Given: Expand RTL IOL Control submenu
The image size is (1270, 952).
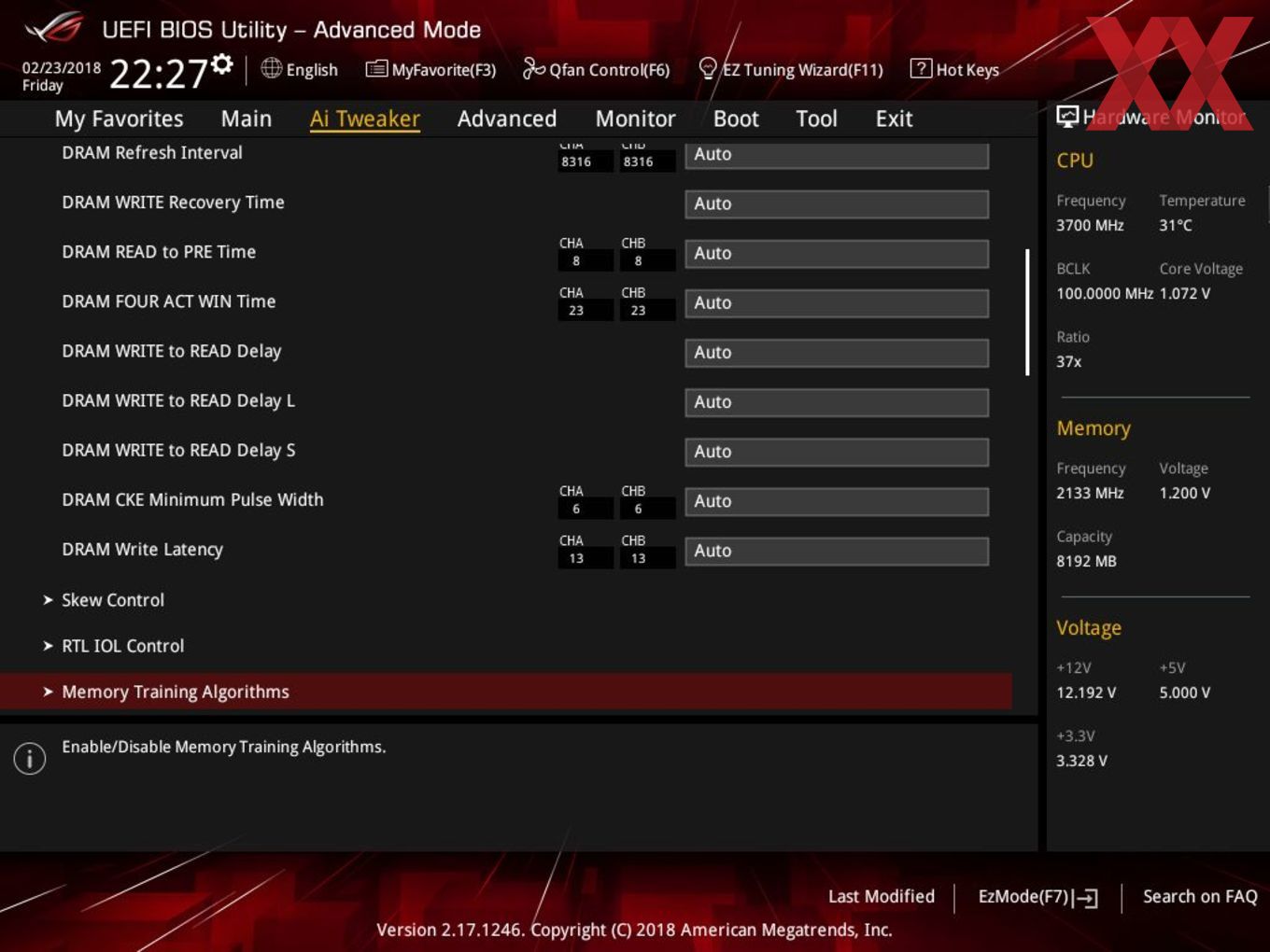Looking at the screenshot, I should pos(122,646).
